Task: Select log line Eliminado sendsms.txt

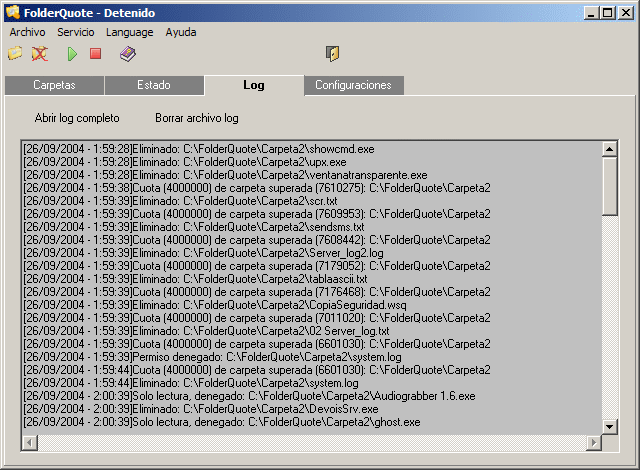Action: [194, 227]
